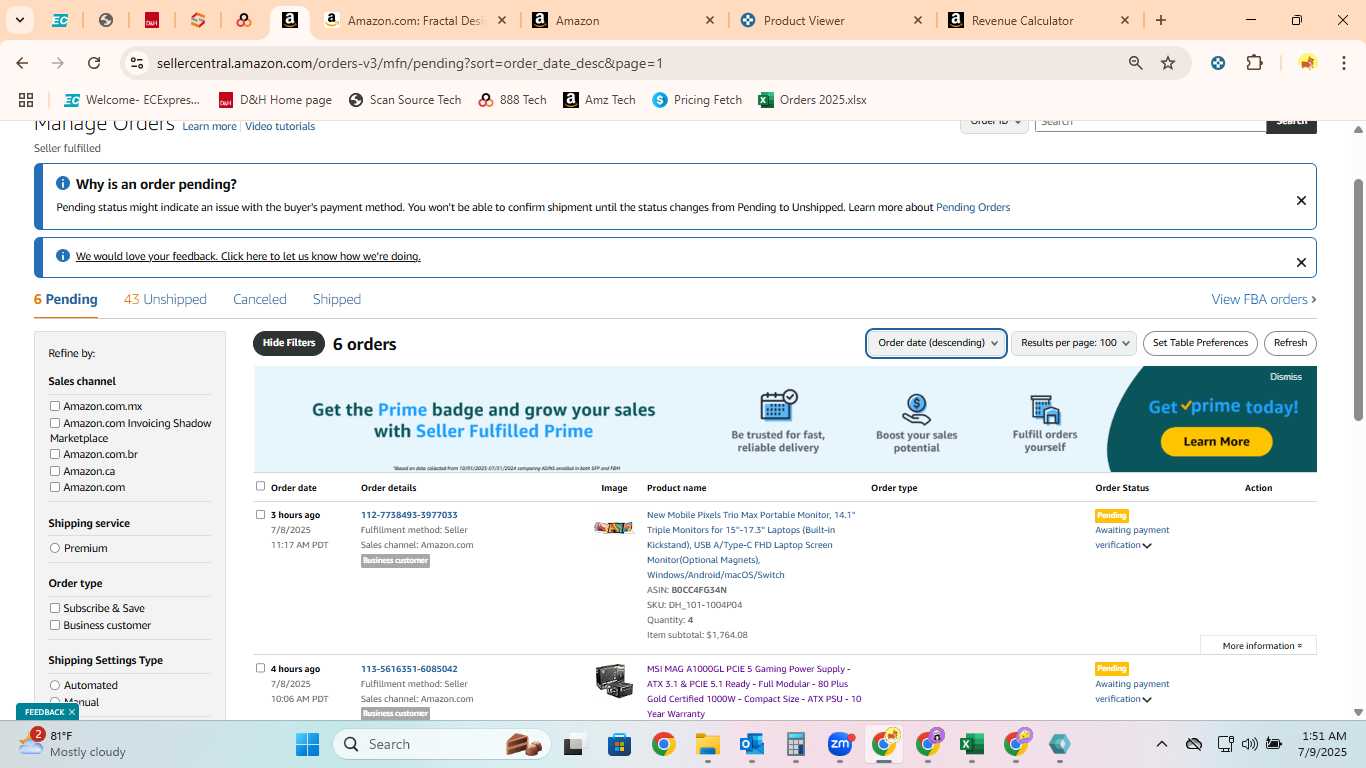Viewport: 1366px width, 768px height.
Task: Expand Awaiting payment verification for Mobile Pixels order
Action: coord(1147,545)
